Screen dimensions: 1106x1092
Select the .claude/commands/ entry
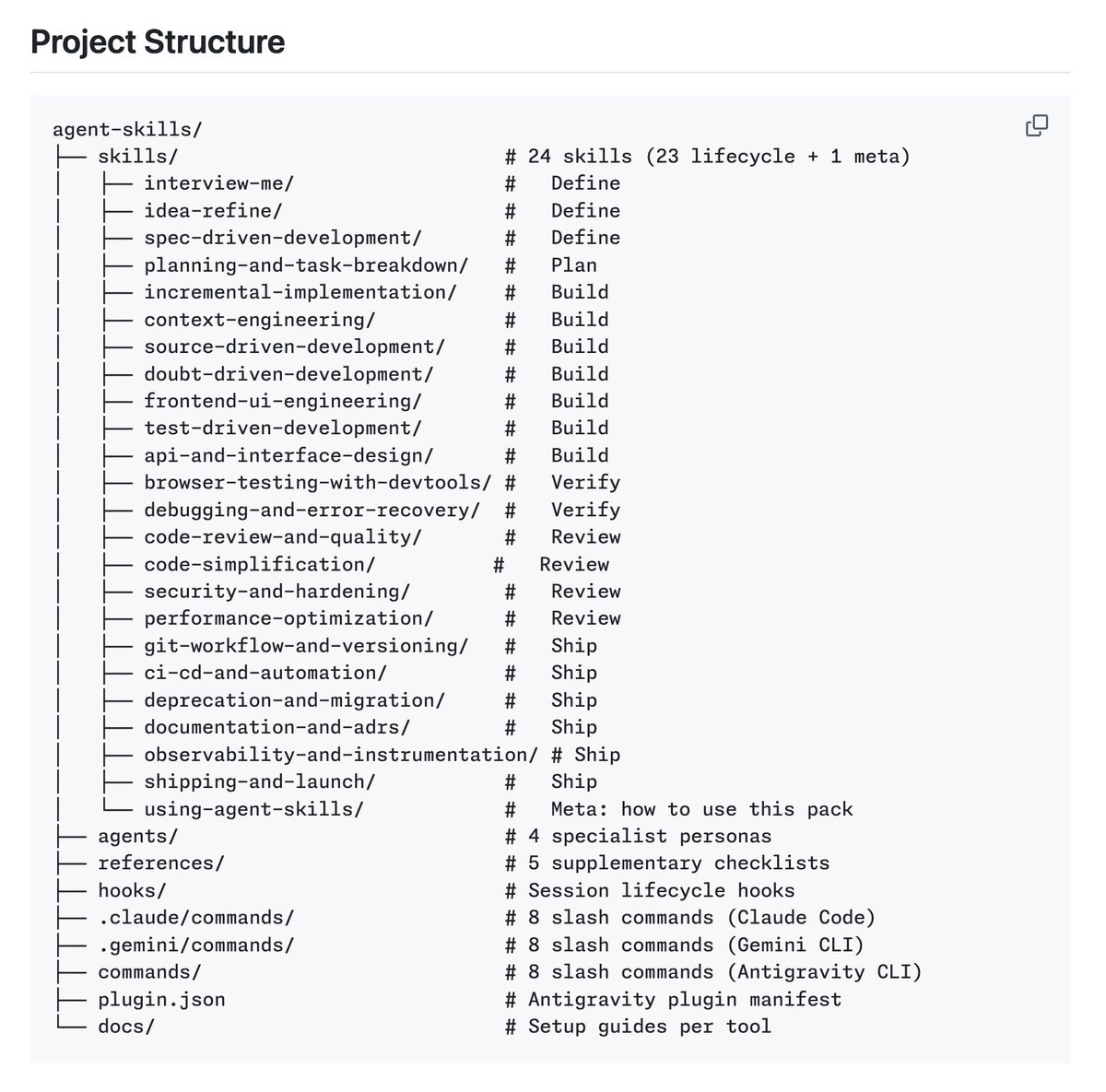pyautogui.click(x=196, y=918)
